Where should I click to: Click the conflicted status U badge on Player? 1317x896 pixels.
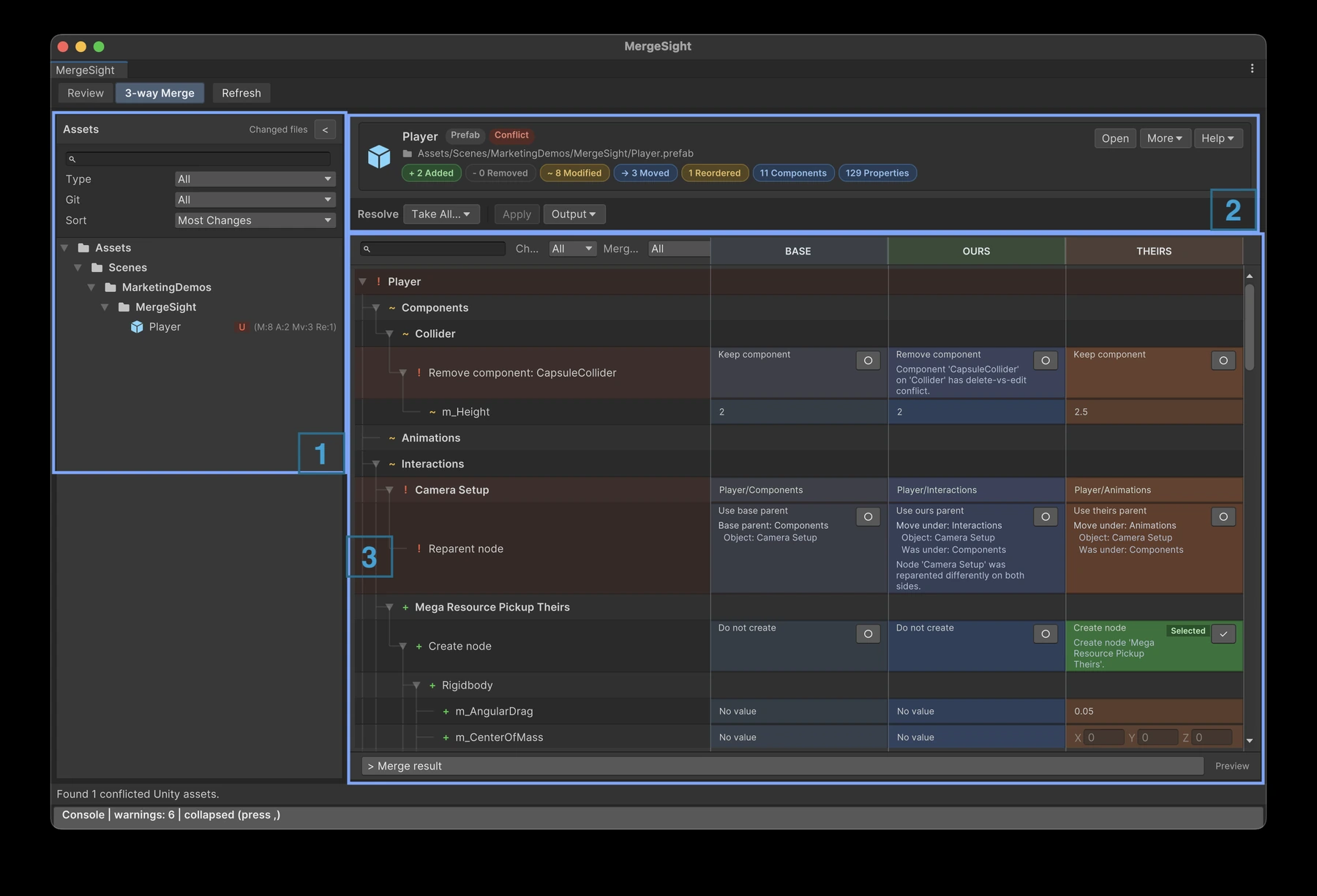click(241, 327)
